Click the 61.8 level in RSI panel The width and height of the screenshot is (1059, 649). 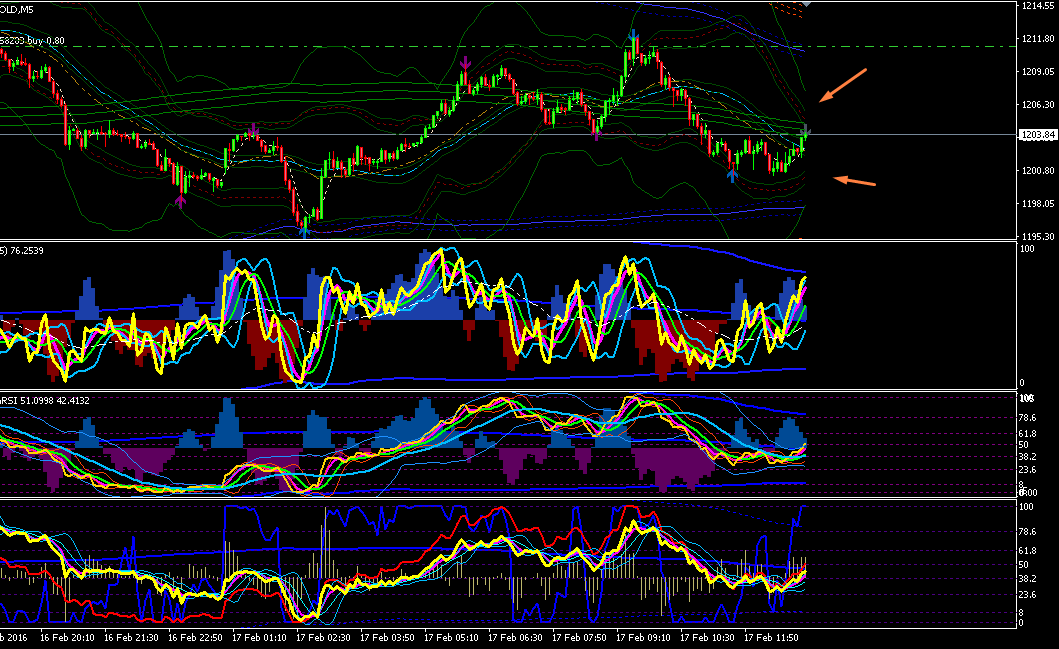click(1027, 434)
